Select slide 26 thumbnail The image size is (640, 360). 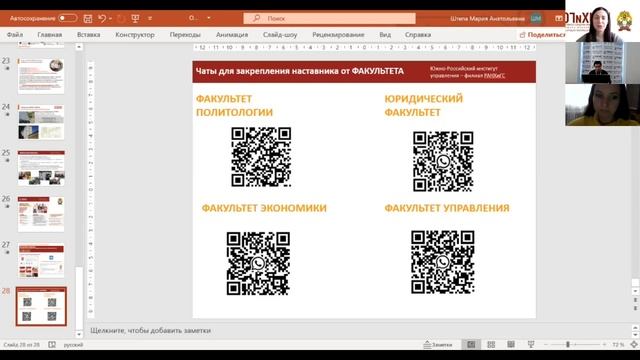[41, 214]
